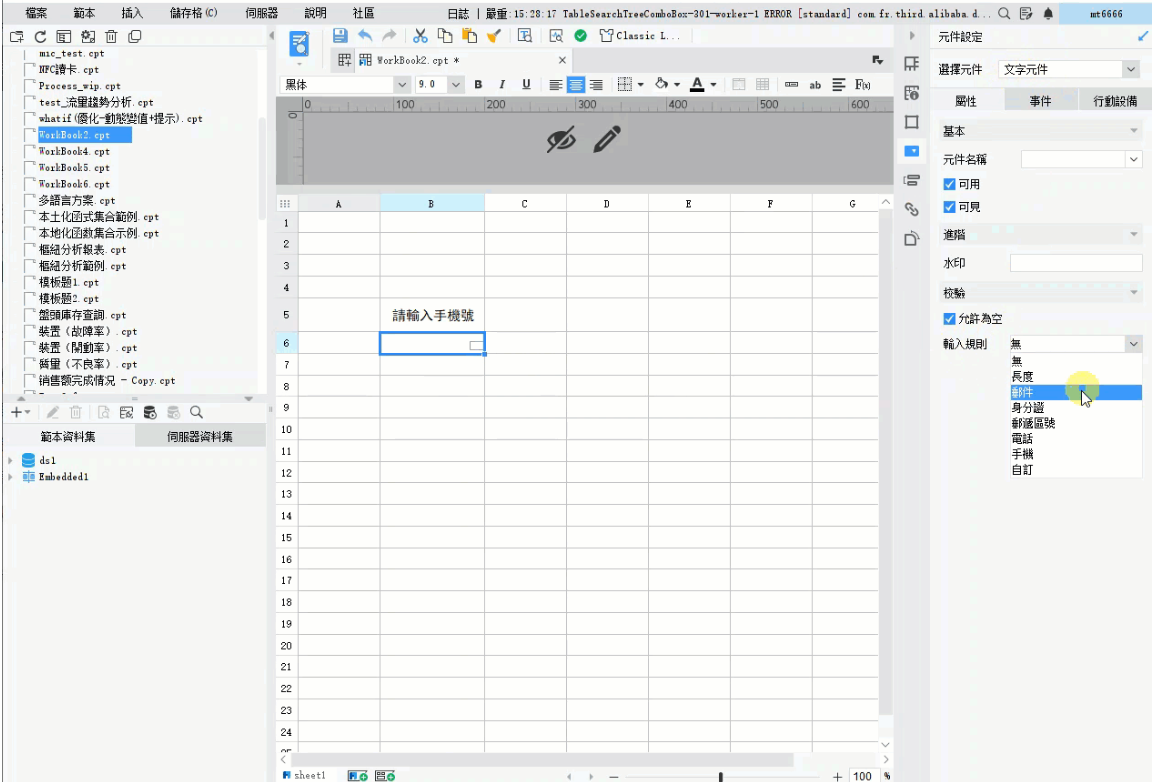Activate the format painter brush

pos(494,35)
